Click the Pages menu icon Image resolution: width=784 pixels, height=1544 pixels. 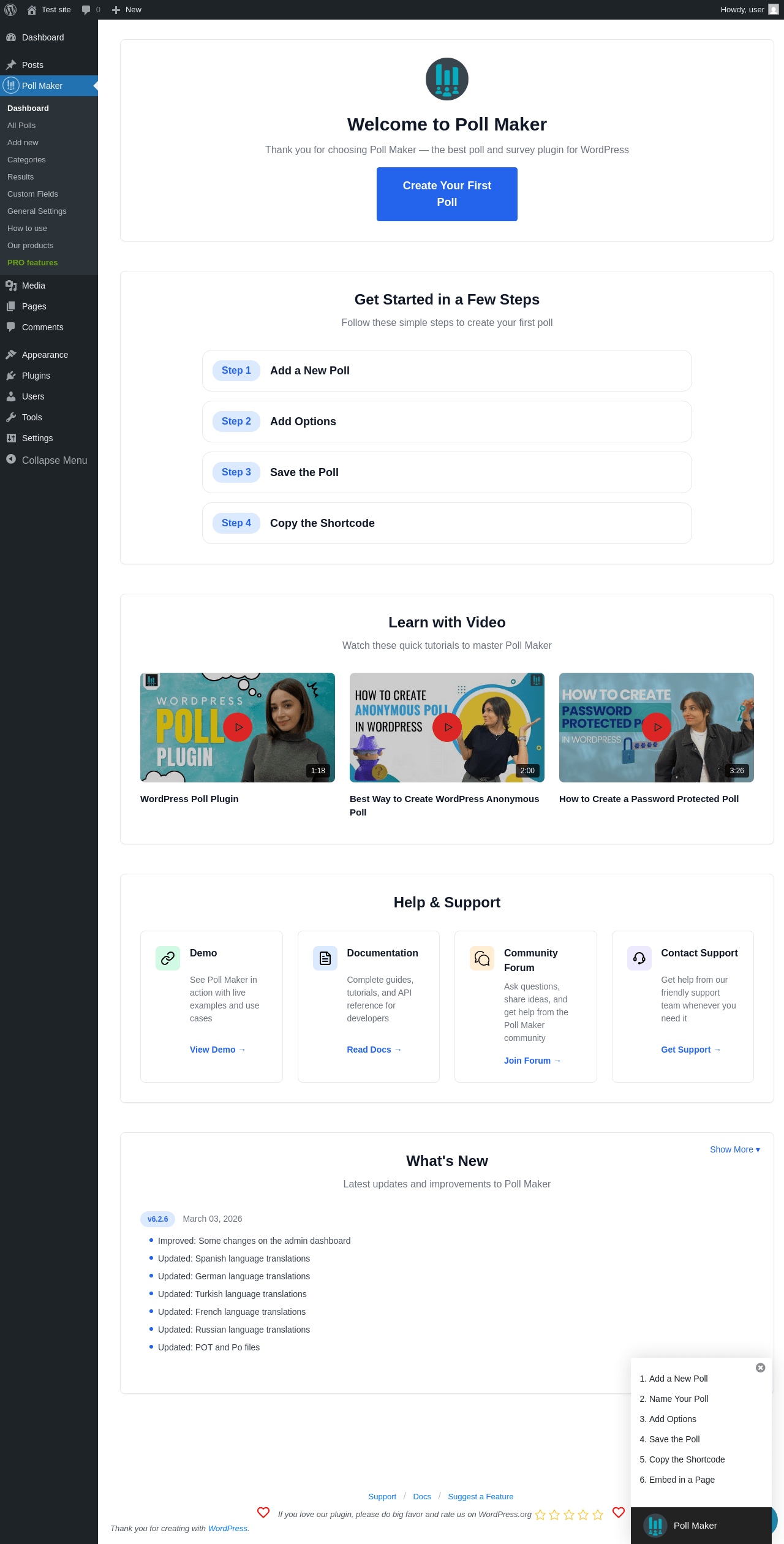pyautogui.click(x=11, y=306)
